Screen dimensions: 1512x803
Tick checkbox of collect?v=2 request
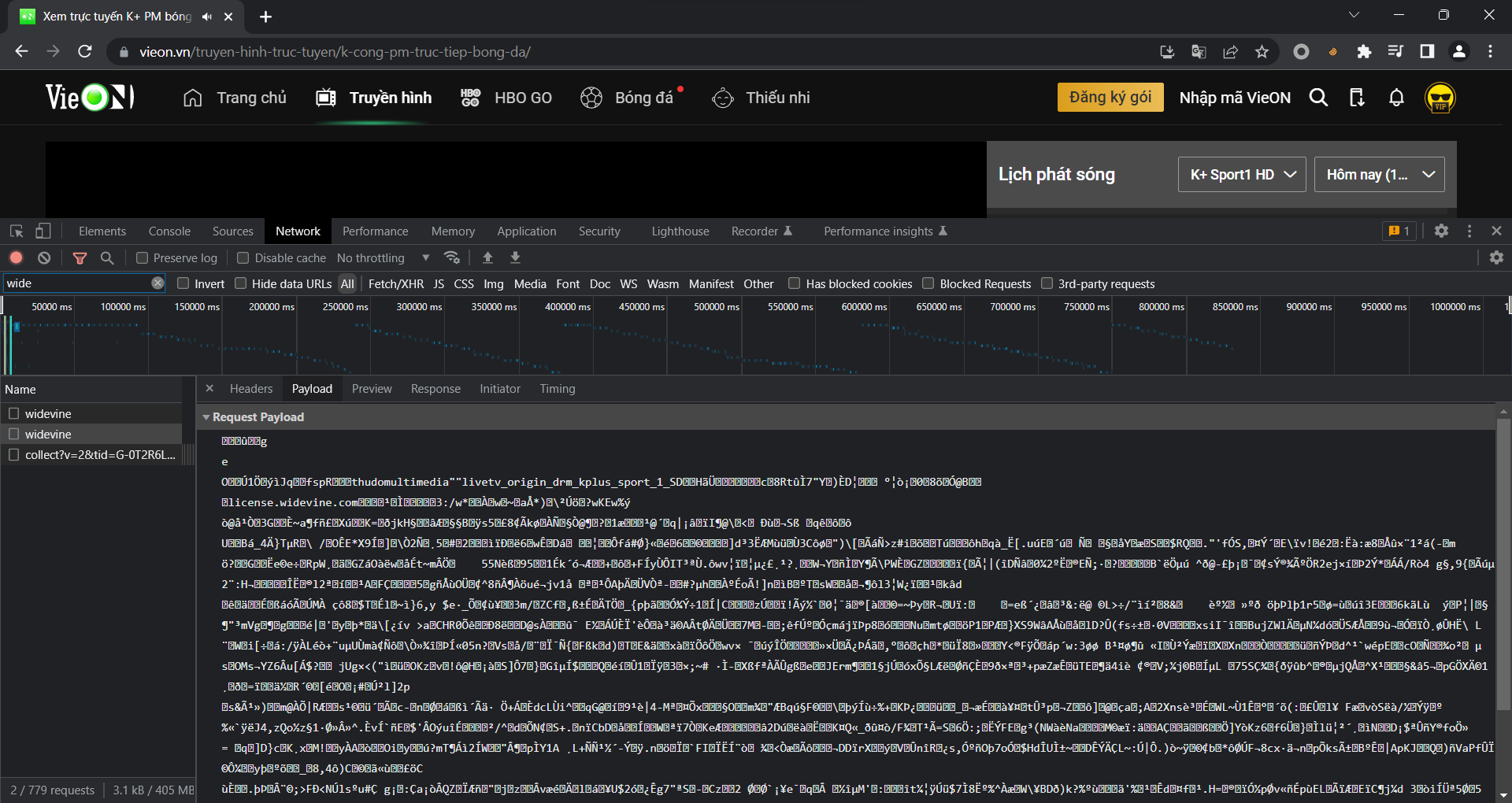coord(13,454)
